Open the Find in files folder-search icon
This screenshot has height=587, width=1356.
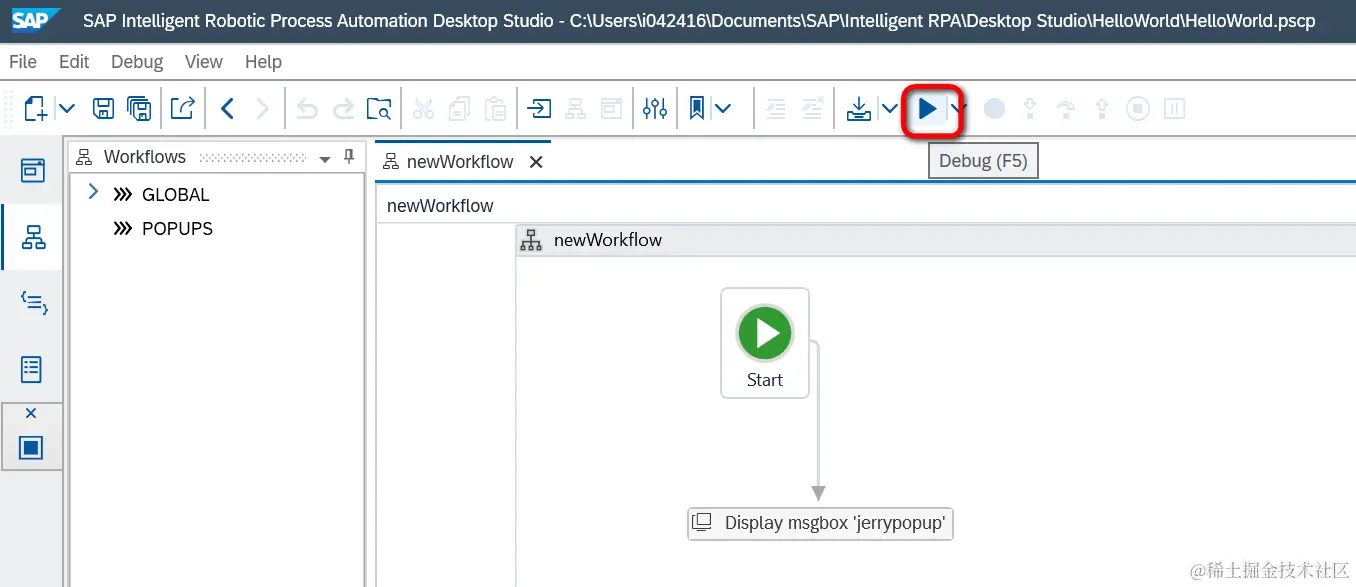378,108
